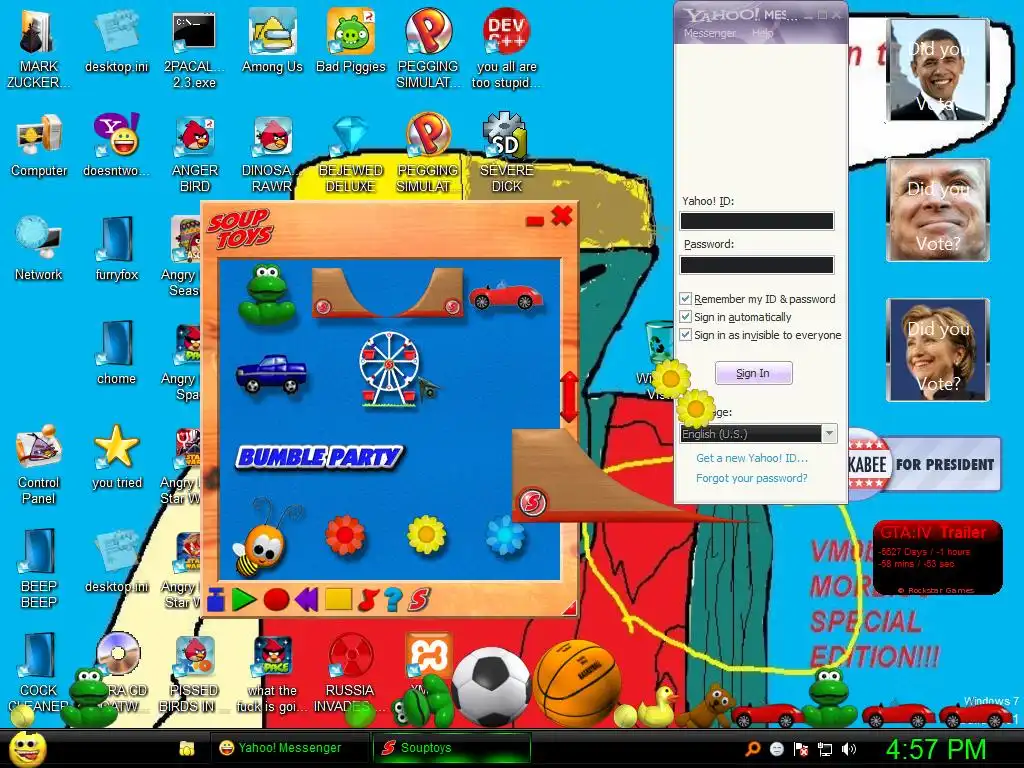Toggle Remember my ID & password checkbox
Viewport: 1024px width, 768px height.
[x=685, y=298]
